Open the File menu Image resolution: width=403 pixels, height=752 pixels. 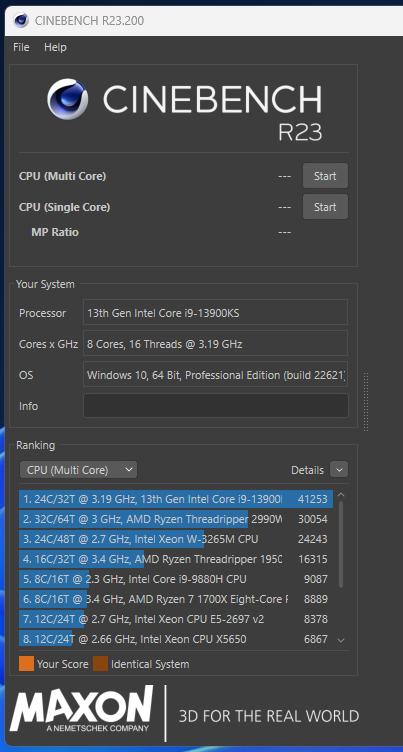(x=21, y=47)
